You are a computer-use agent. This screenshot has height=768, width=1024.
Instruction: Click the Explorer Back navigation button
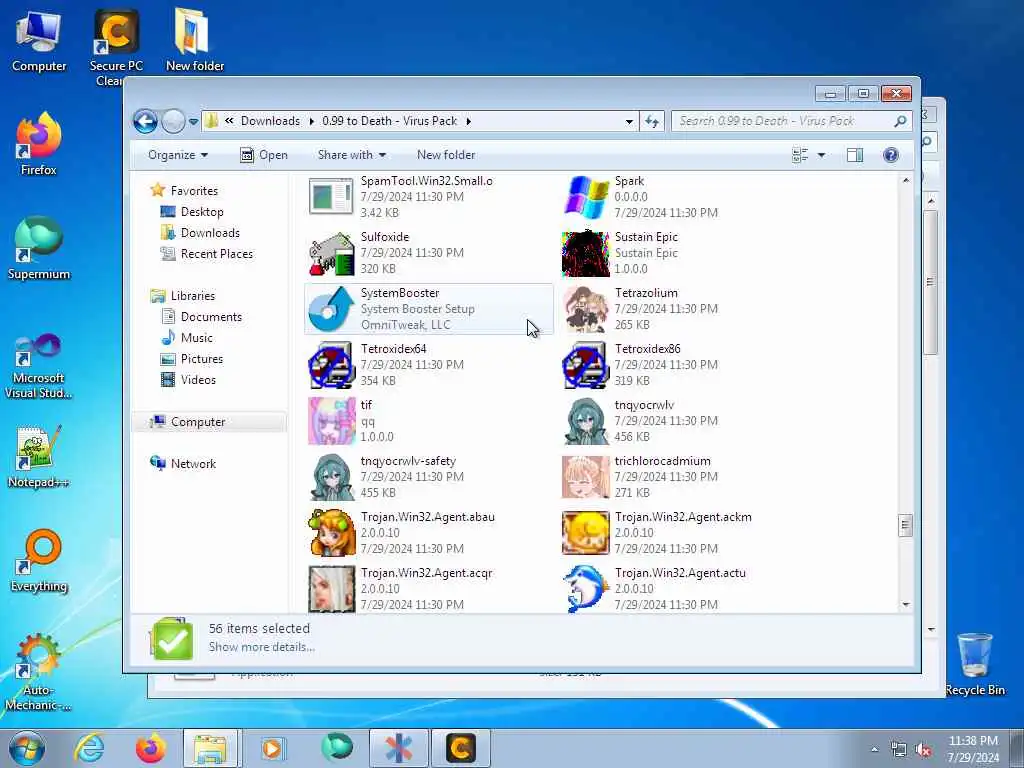(145, 121)
